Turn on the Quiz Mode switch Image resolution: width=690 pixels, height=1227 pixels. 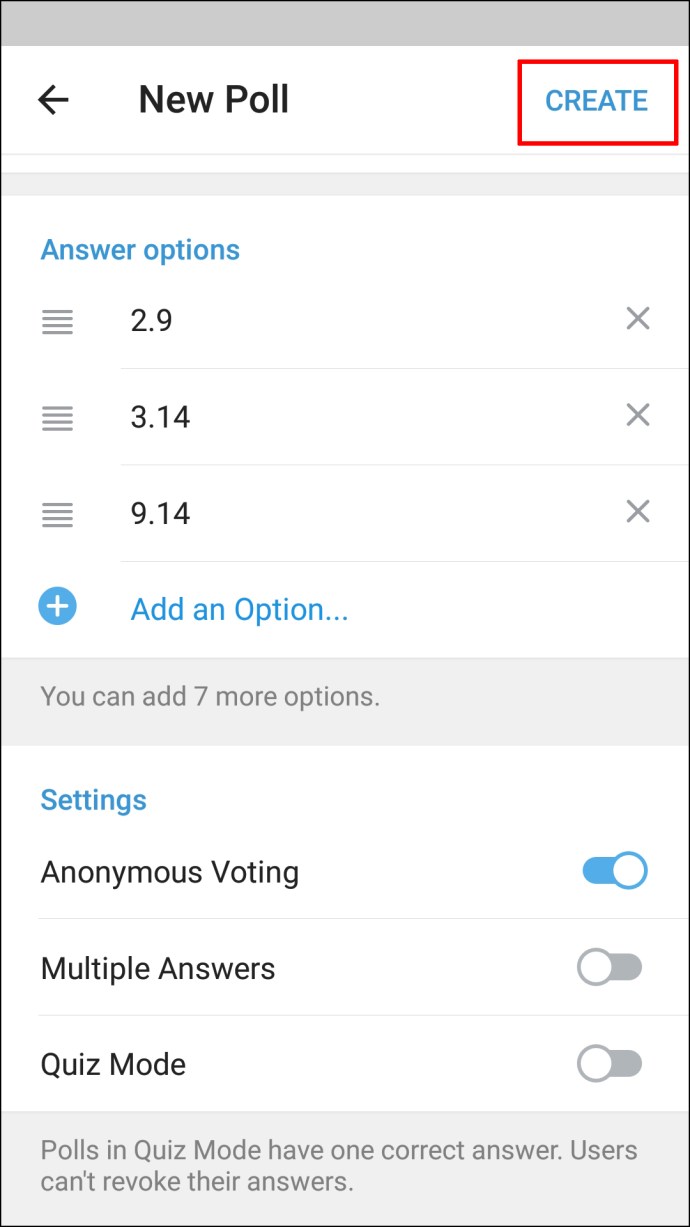pyautogui.click(x=610, y=1064)
